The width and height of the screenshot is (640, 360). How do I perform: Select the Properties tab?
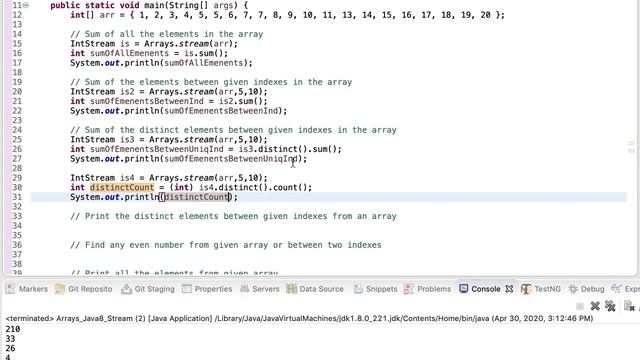207,289
